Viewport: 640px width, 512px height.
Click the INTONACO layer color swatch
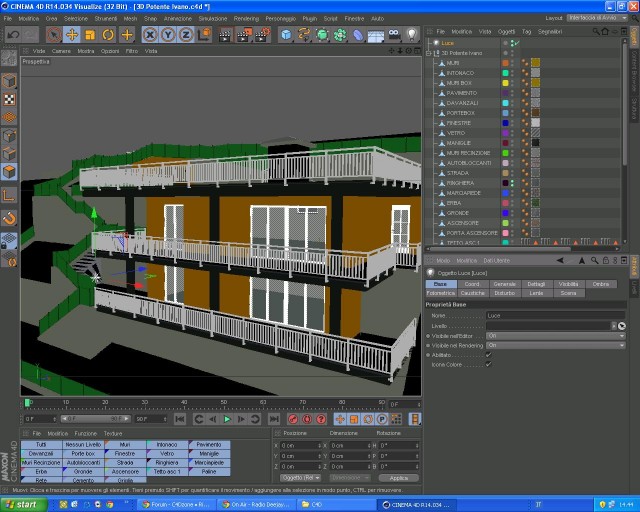[x=505, y=73]
